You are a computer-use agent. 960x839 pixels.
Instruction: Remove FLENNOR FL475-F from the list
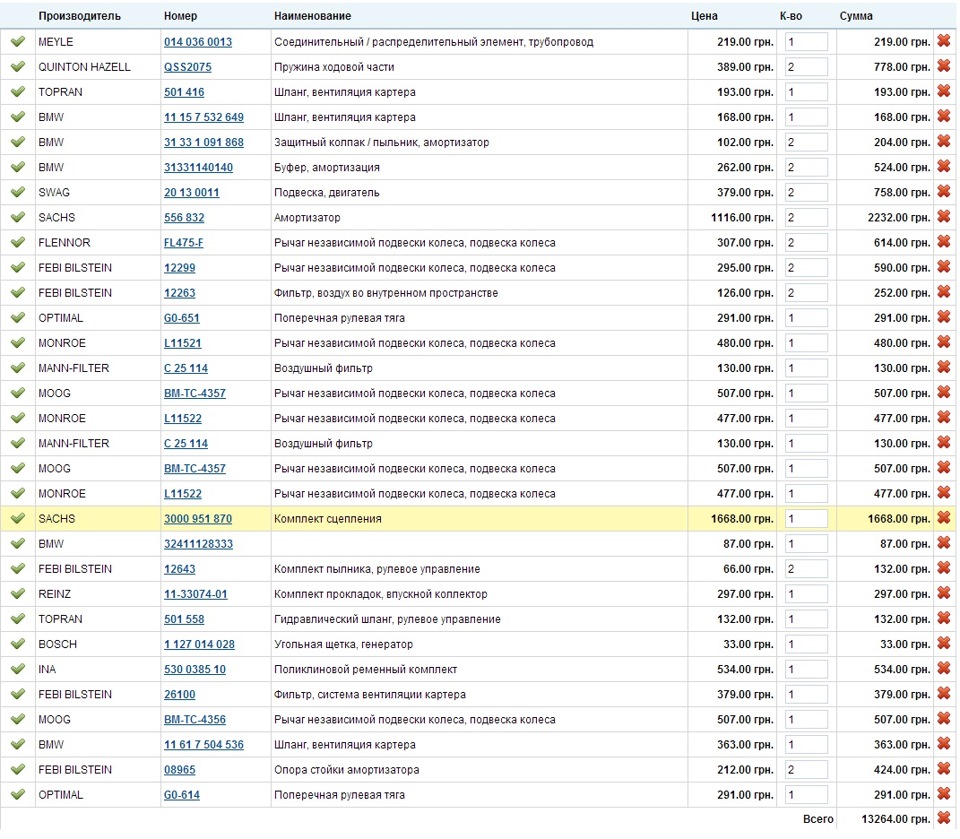coord(943,242)
